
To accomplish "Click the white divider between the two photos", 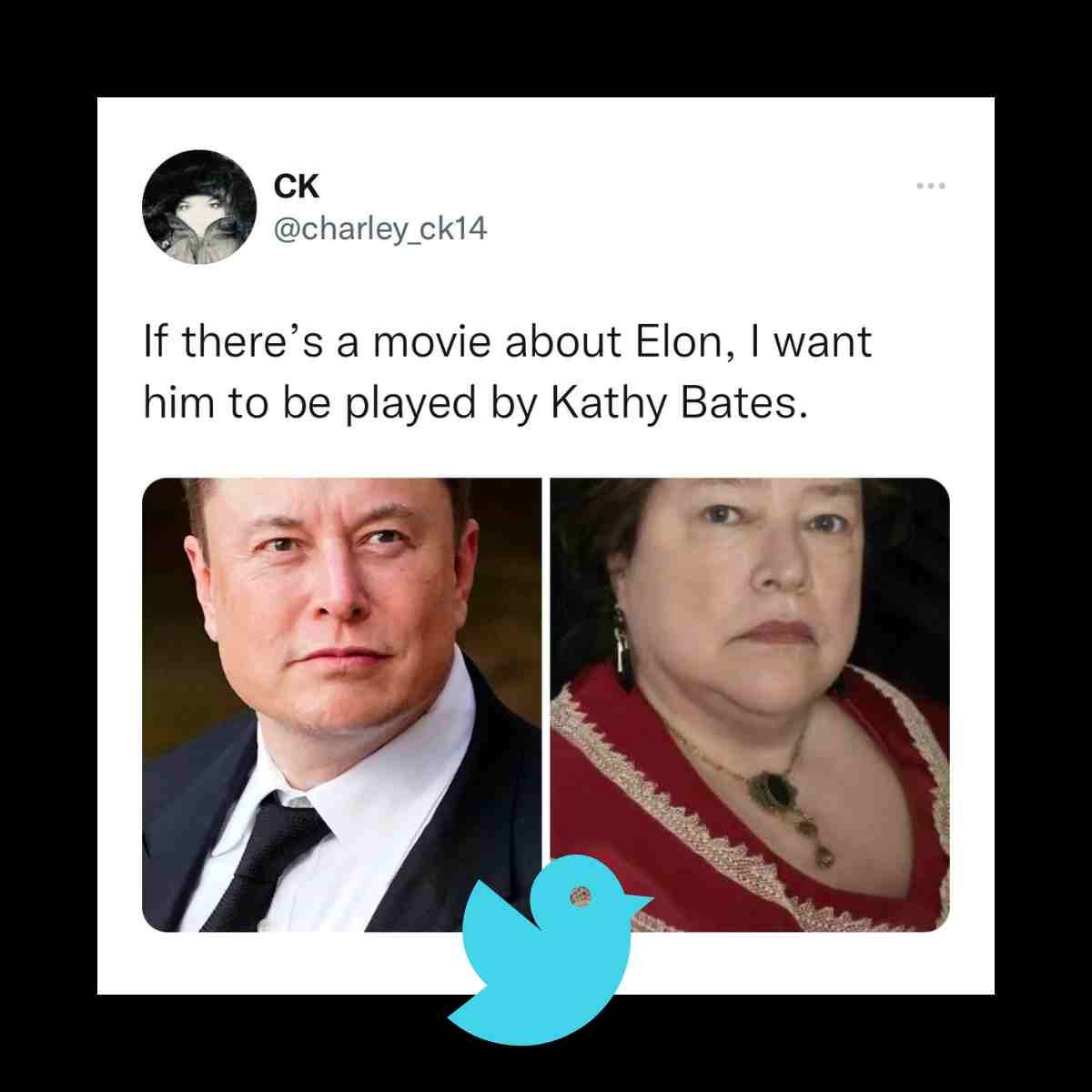I will point(546,704).
